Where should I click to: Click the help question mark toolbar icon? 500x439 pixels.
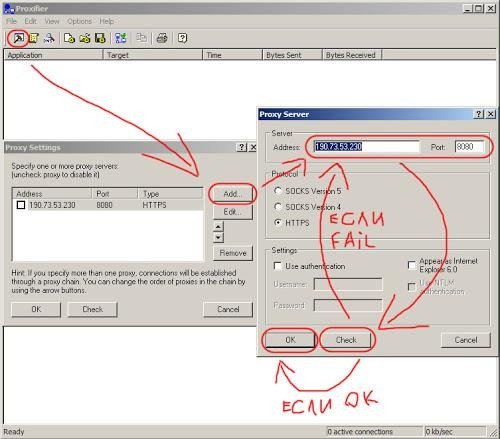pyautogui.click(x=182, y=38)
